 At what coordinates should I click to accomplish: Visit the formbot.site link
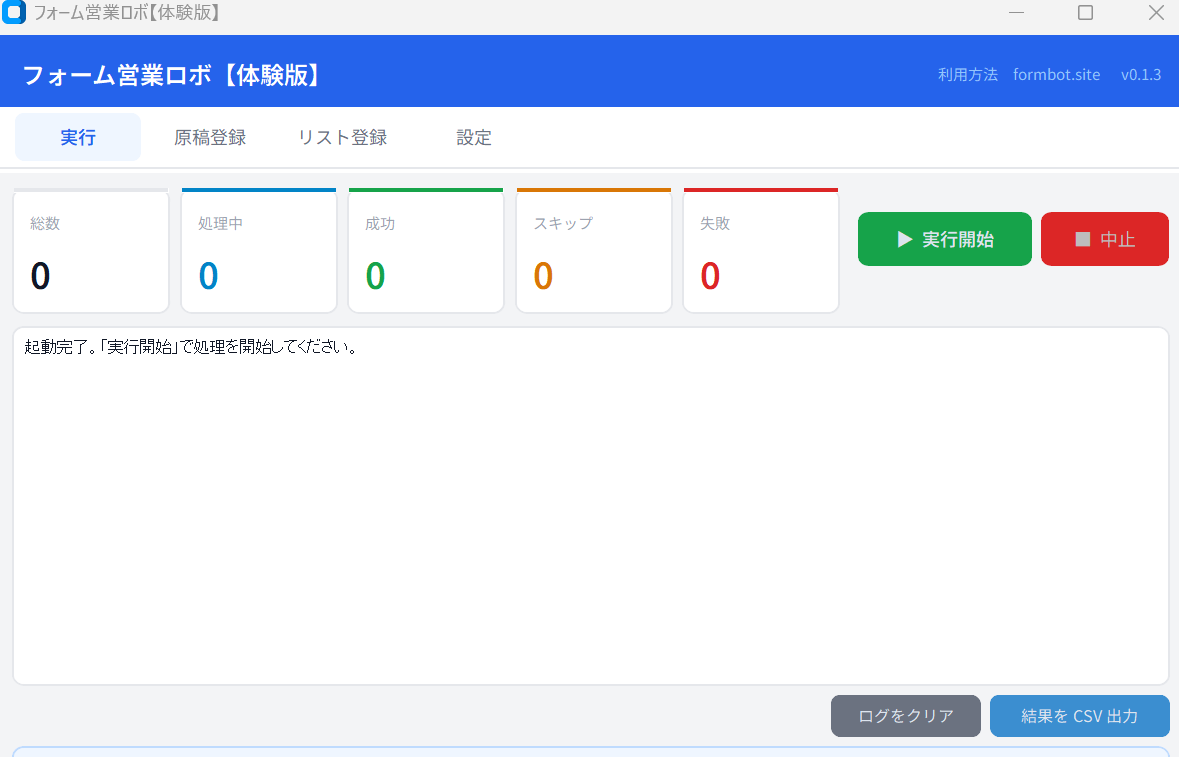pyautogui.click(x=1056, y=74)
